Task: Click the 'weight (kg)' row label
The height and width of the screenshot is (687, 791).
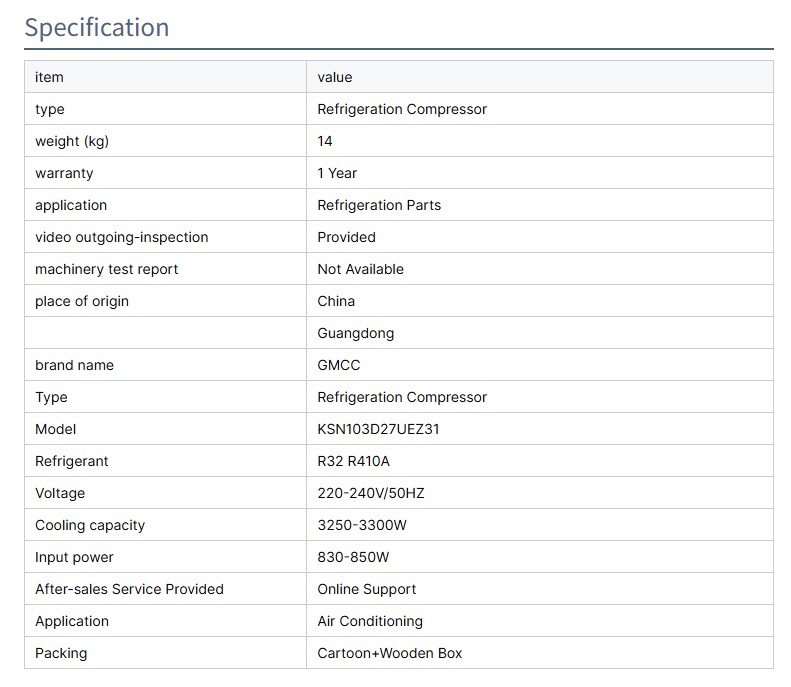Action: (x=72, y=141)
